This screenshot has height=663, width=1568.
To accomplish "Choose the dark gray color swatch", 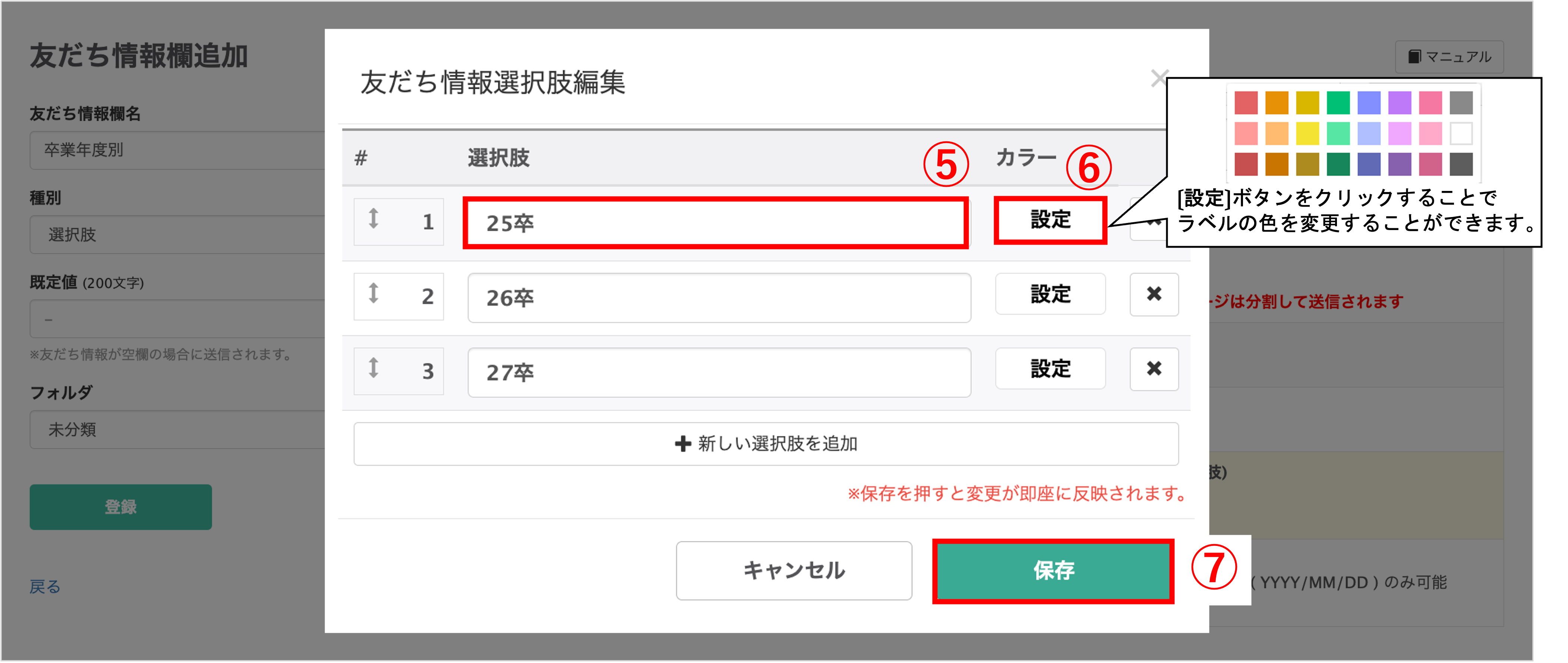I will click(1461, 164).
